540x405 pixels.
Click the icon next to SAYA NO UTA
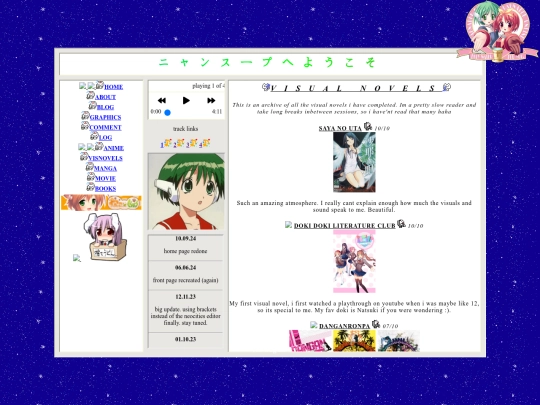coord(368,126)
